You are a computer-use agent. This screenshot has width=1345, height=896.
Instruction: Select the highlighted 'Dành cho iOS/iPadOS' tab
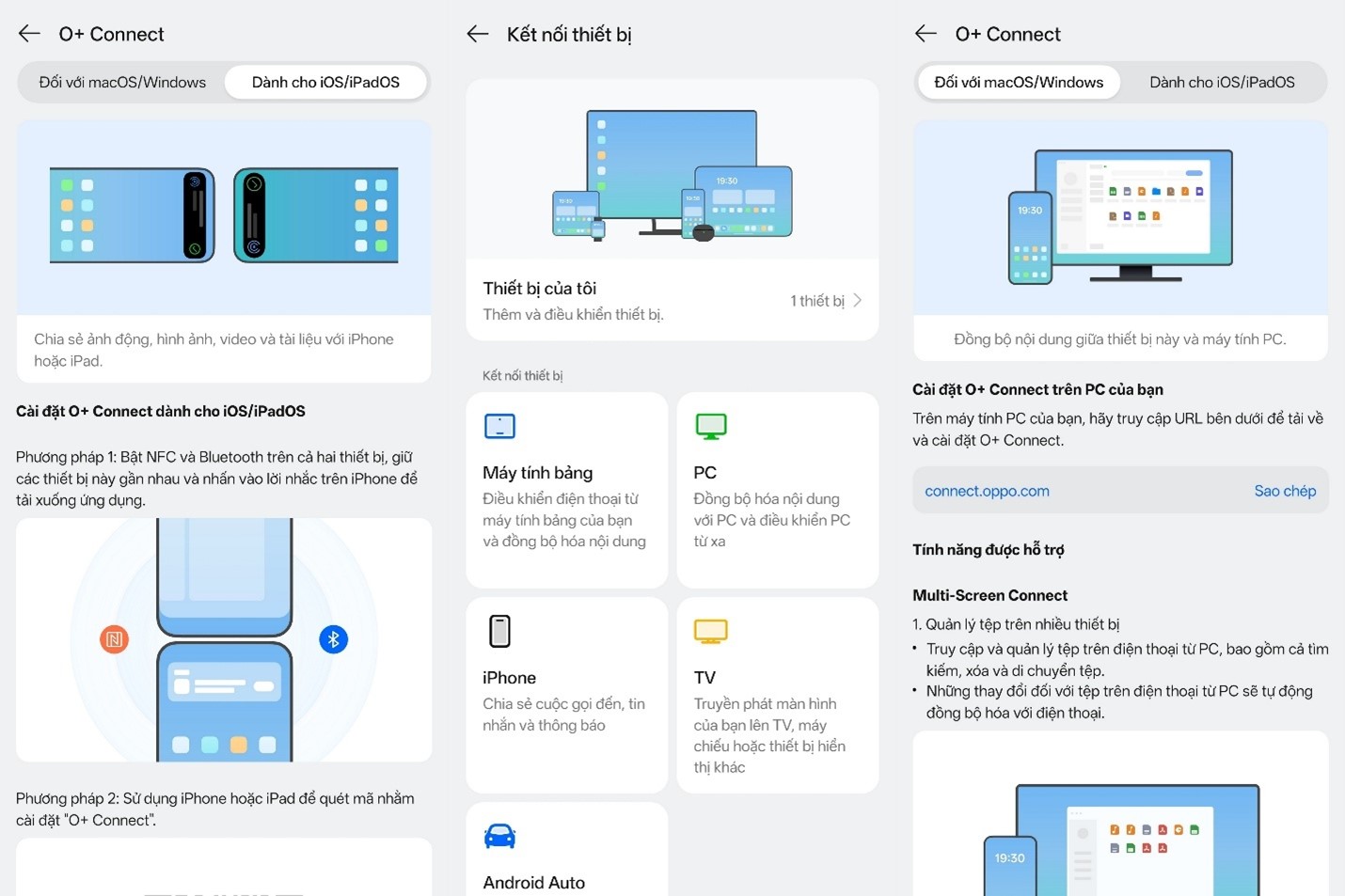click(x=325, y=83)
